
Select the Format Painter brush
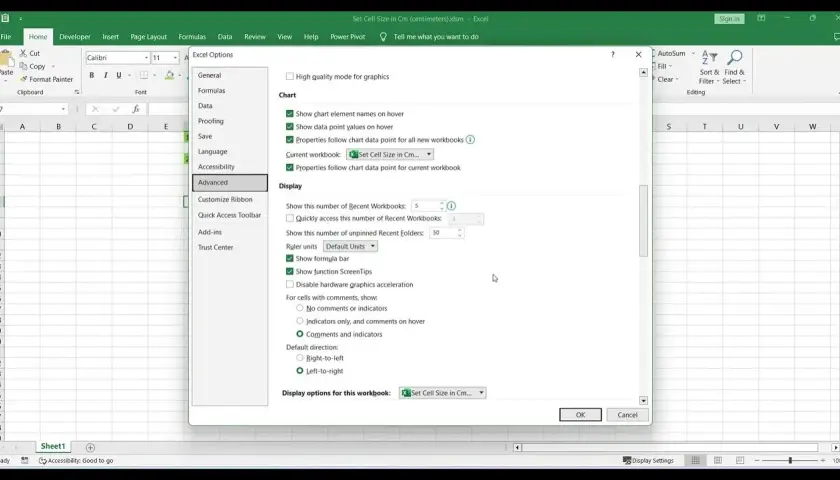point(24,79)
